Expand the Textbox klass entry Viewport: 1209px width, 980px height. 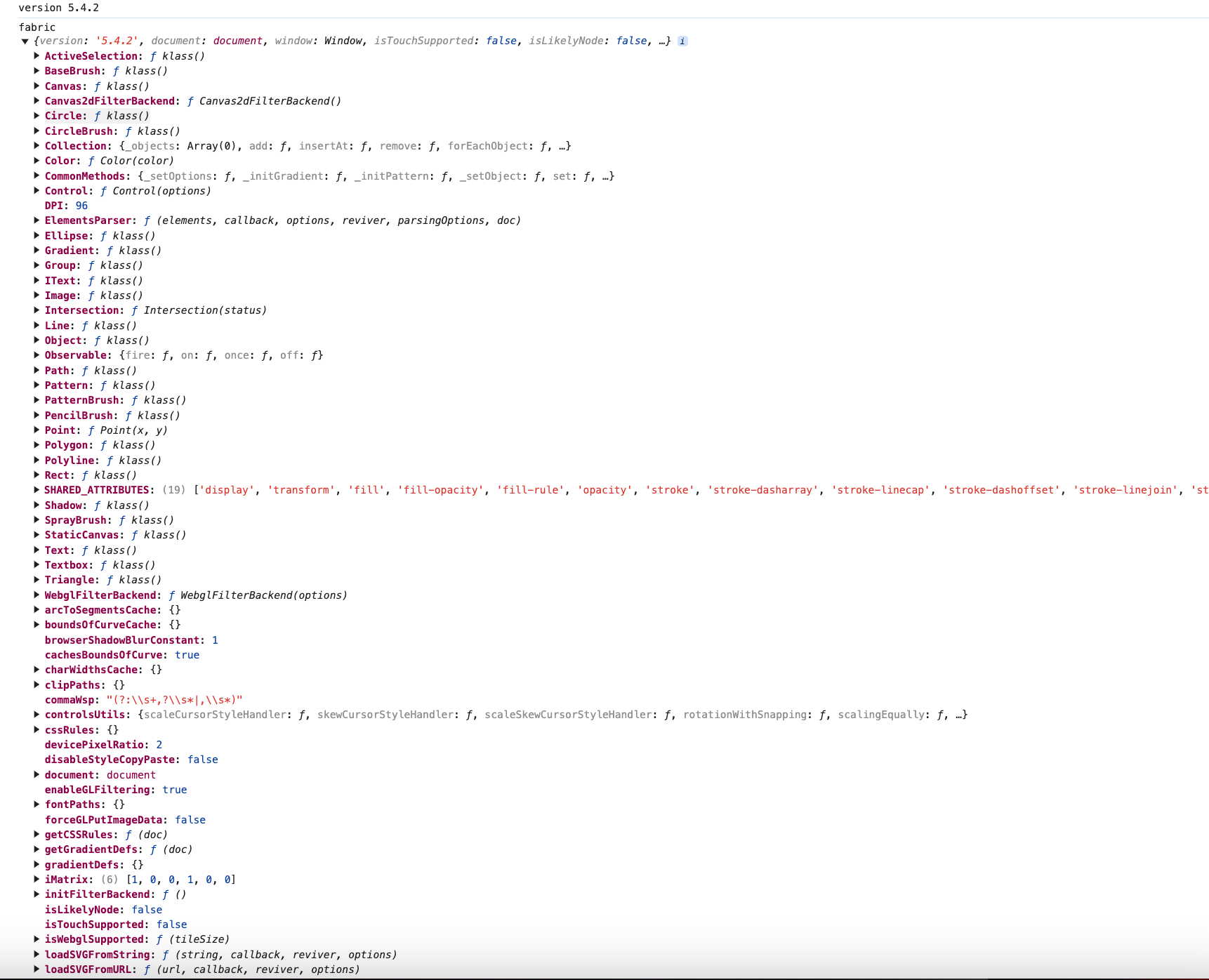click(37, 565)
